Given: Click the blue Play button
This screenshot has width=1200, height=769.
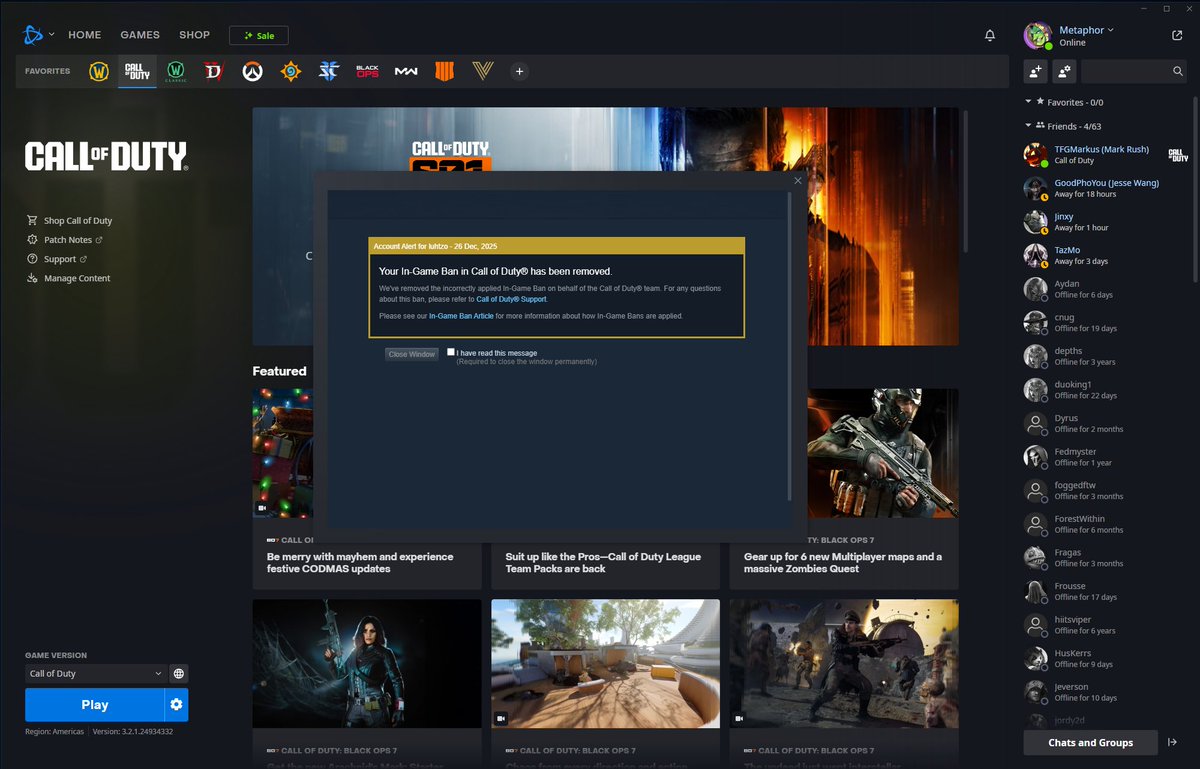Looking at the screenshot, I should tap(95, 705).
